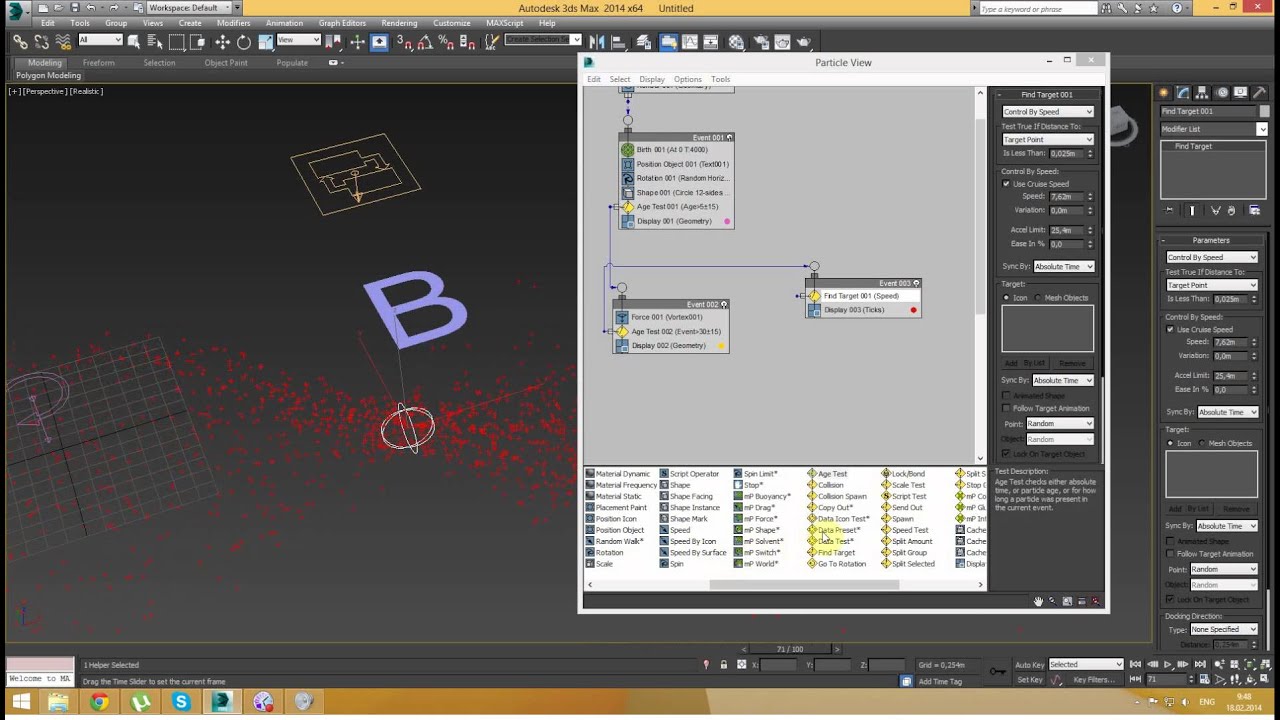Click the Select and Link chain icon
The width and height of the screenshot is (1280, 720).
point(20,42)
